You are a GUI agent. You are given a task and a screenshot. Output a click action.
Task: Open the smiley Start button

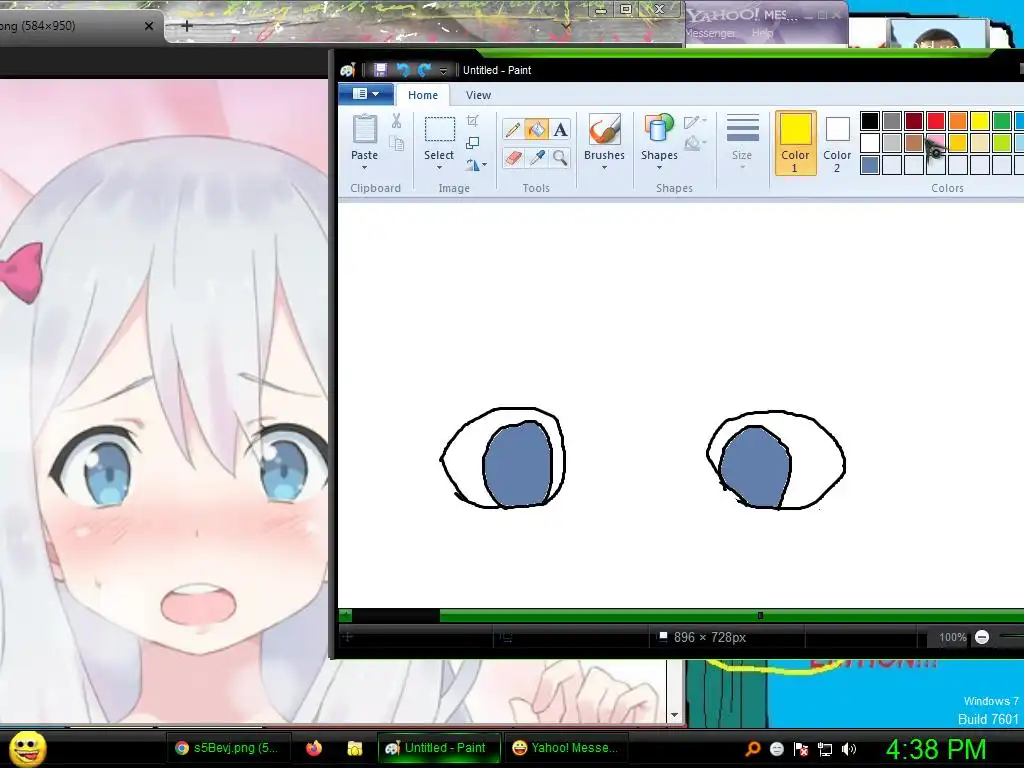point(28,748)
